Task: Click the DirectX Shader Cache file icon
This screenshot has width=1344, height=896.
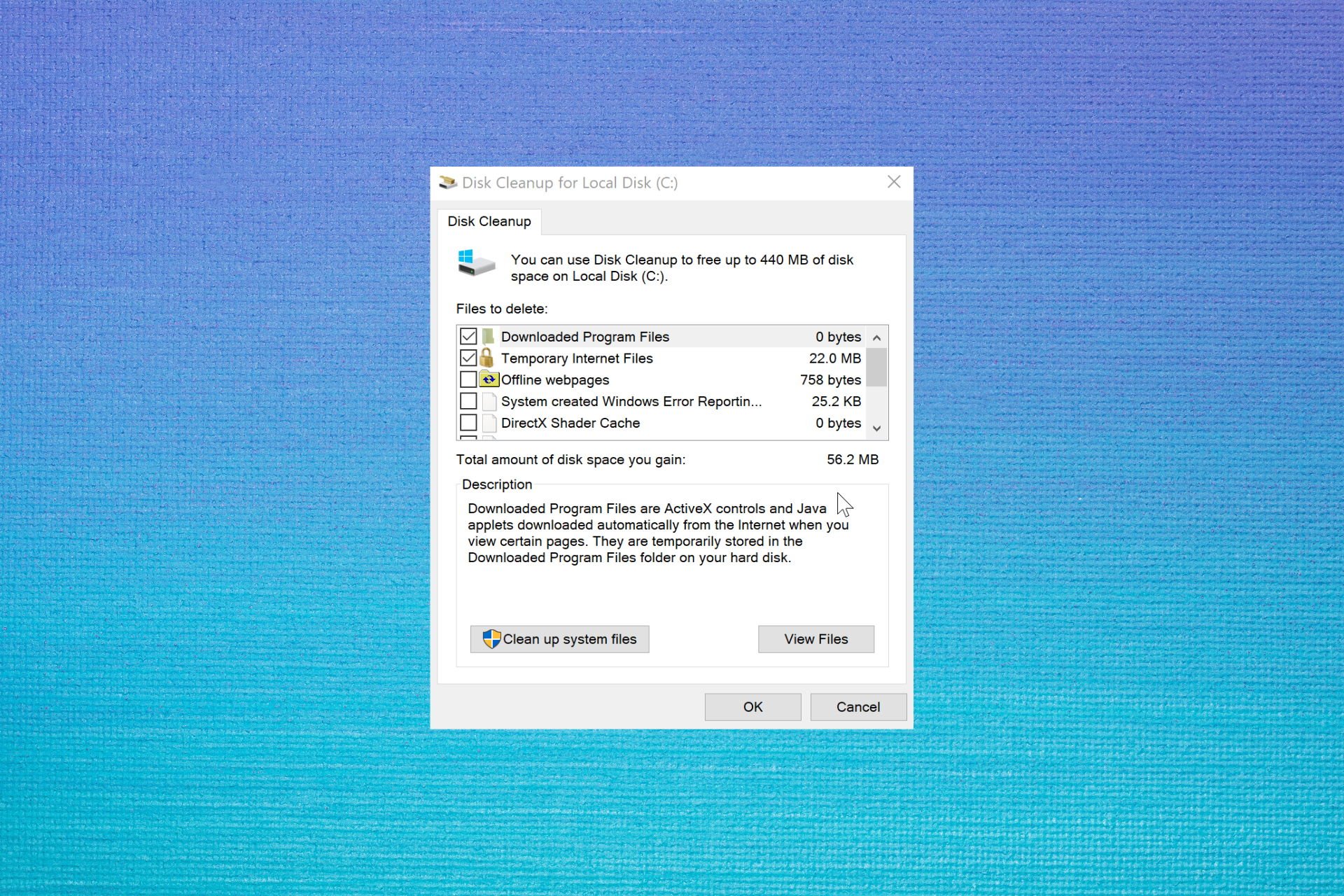Action: [x=489, y=423]
